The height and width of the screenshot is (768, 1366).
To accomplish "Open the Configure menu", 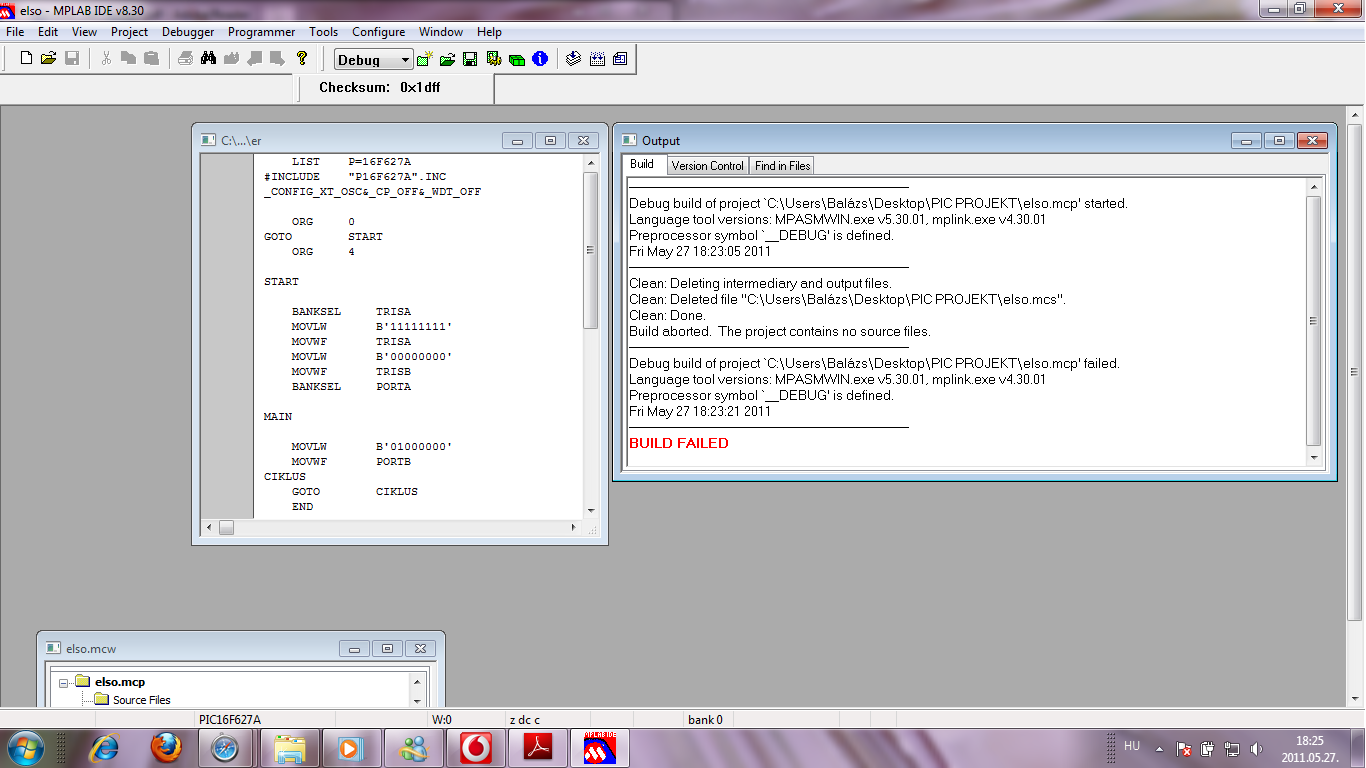I will pyautogui.click(x=379, y=32).
